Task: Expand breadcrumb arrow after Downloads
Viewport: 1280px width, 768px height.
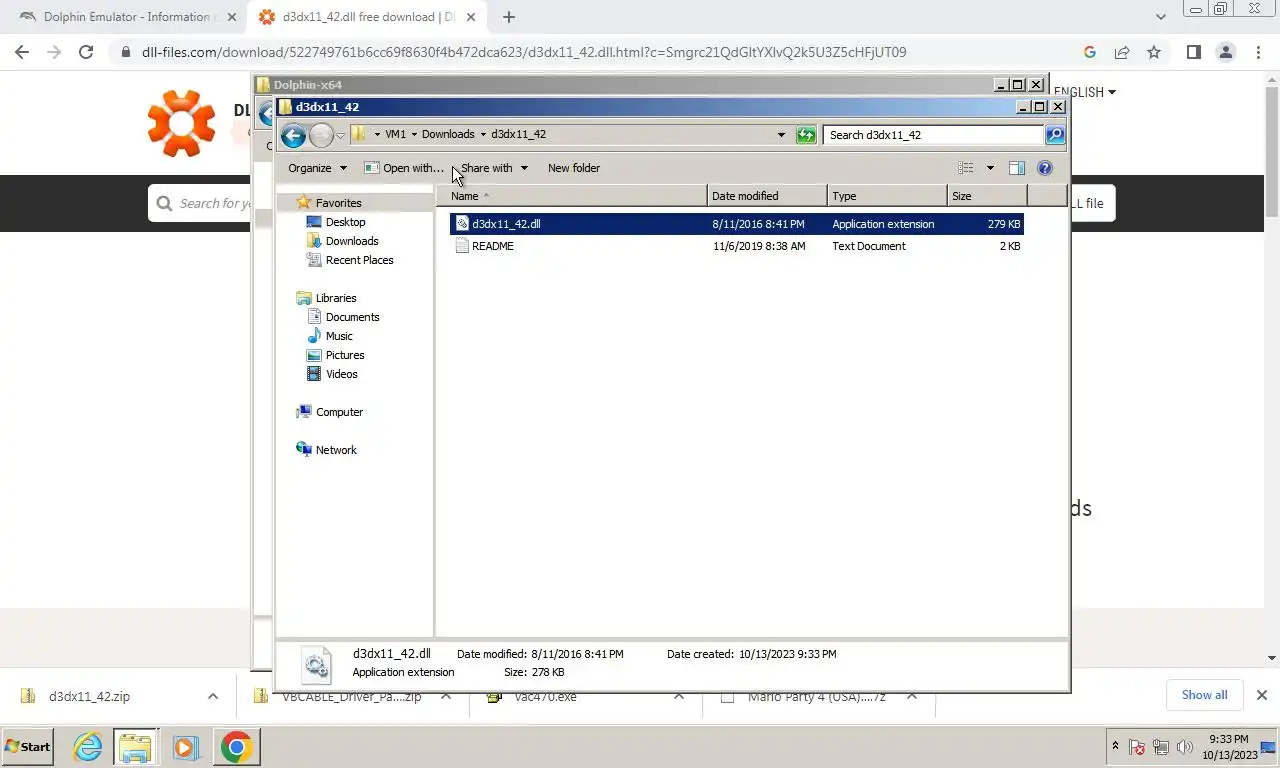Action: point(483,134)
